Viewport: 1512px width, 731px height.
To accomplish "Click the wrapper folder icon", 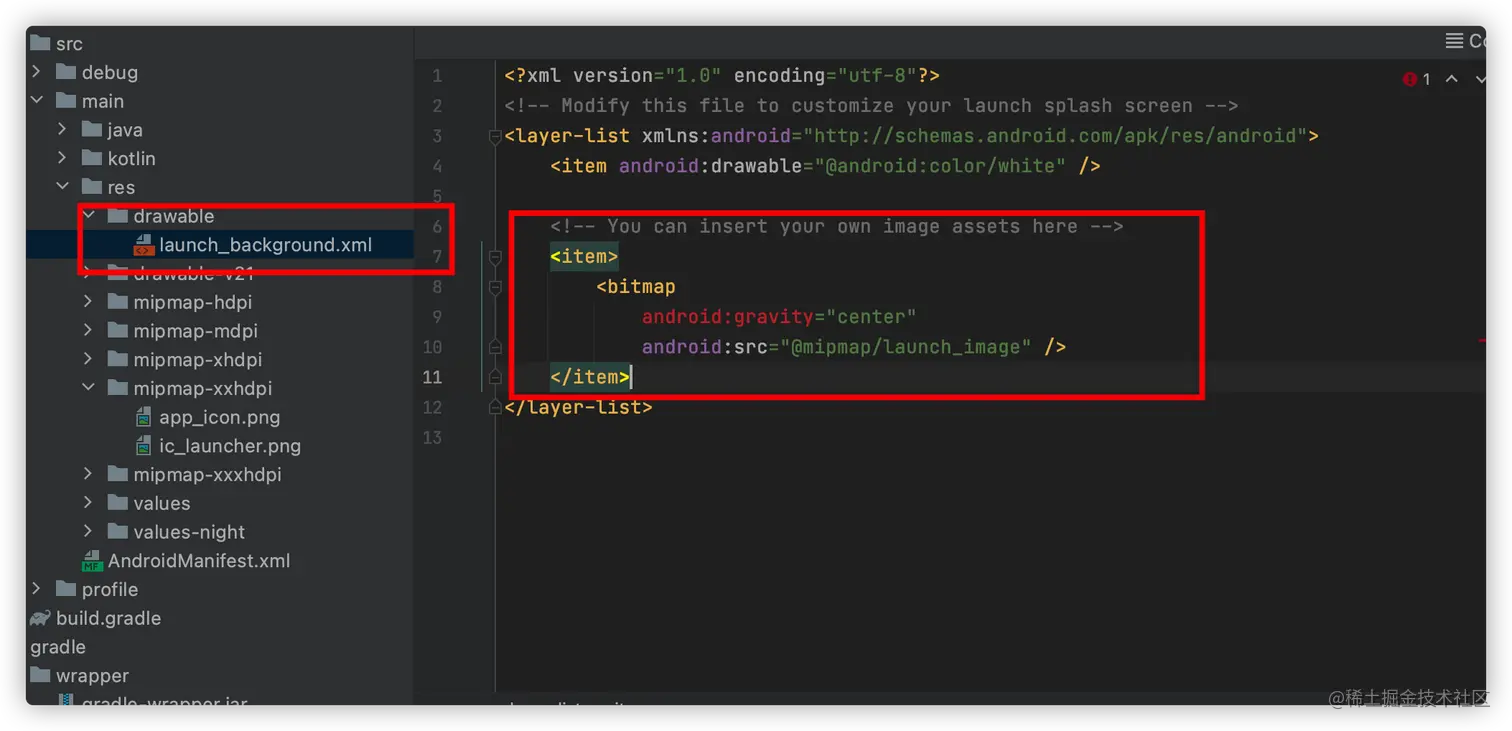I will coord(40,675).
